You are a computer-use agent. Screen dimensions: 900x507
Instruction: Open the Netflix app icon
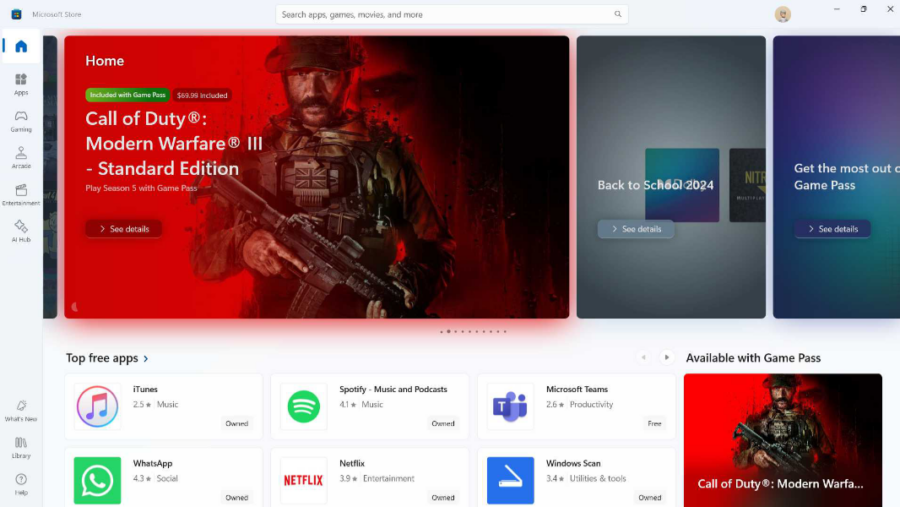304,481
